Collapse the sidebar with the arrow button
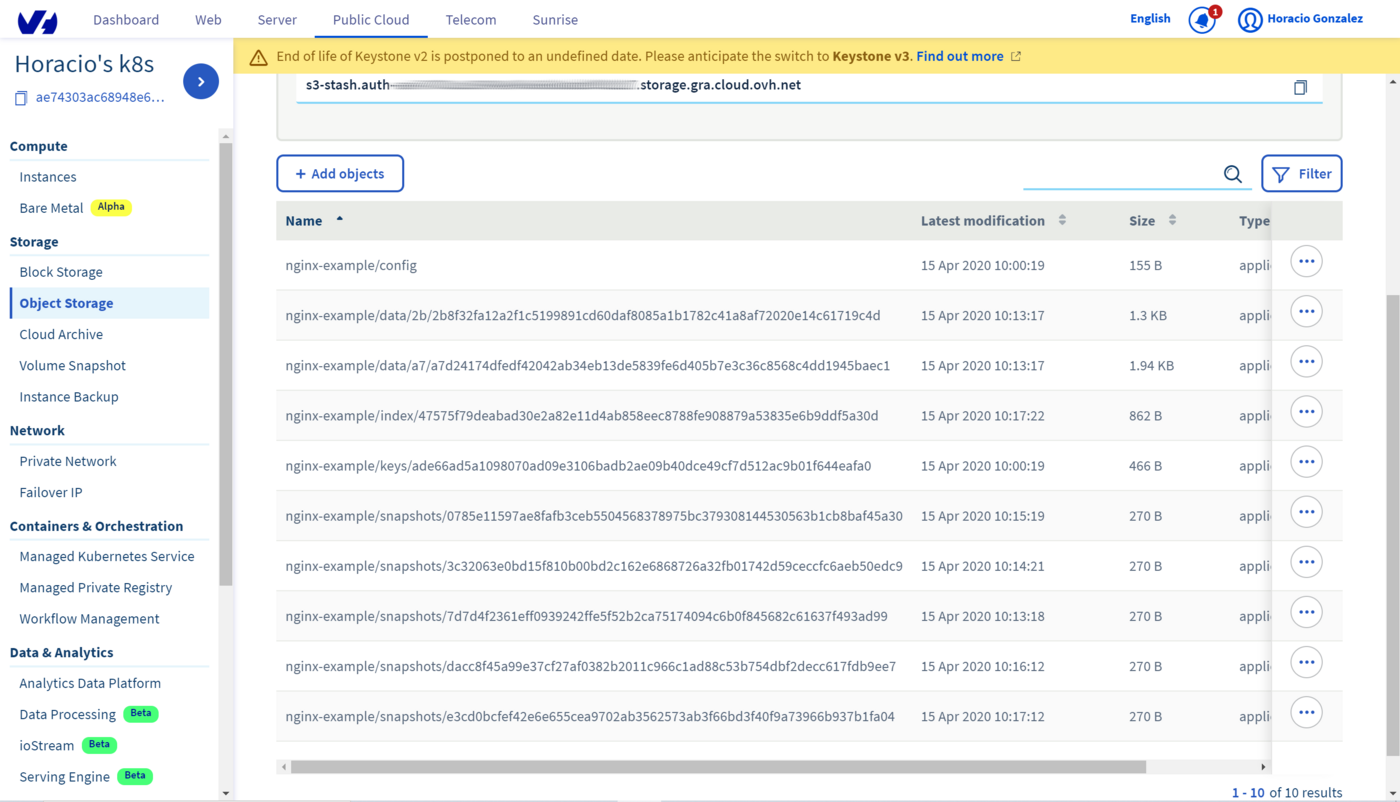 pyautogui.click(x=201, y=81)
